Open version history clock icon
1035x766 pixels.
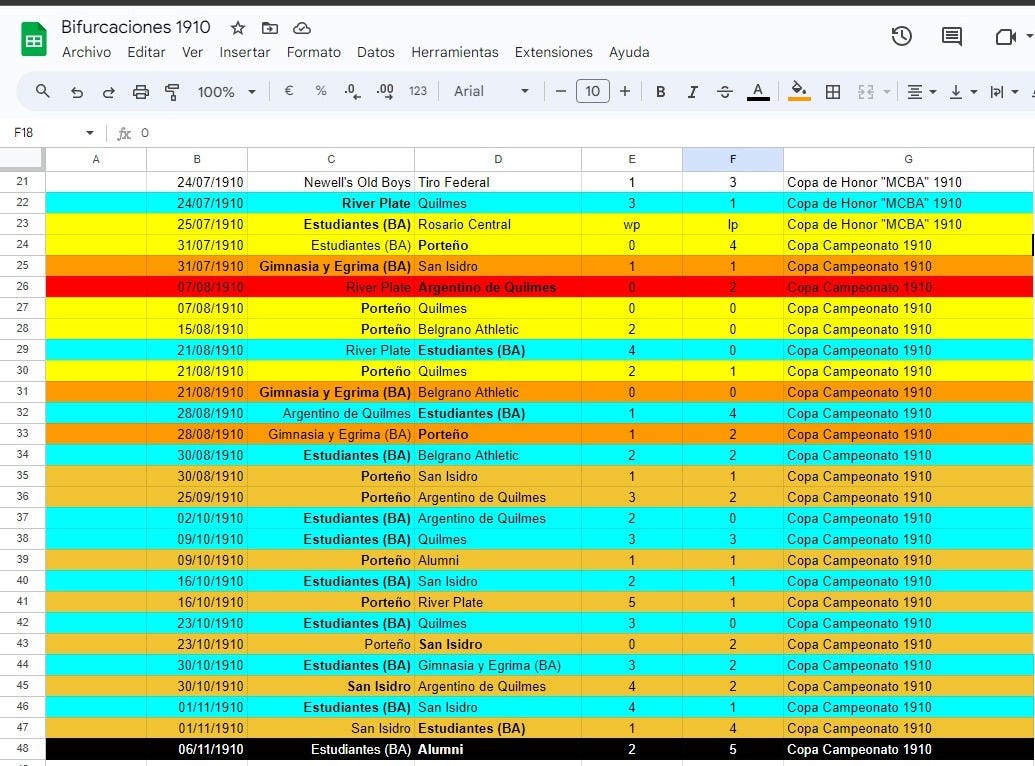point(902,36)
